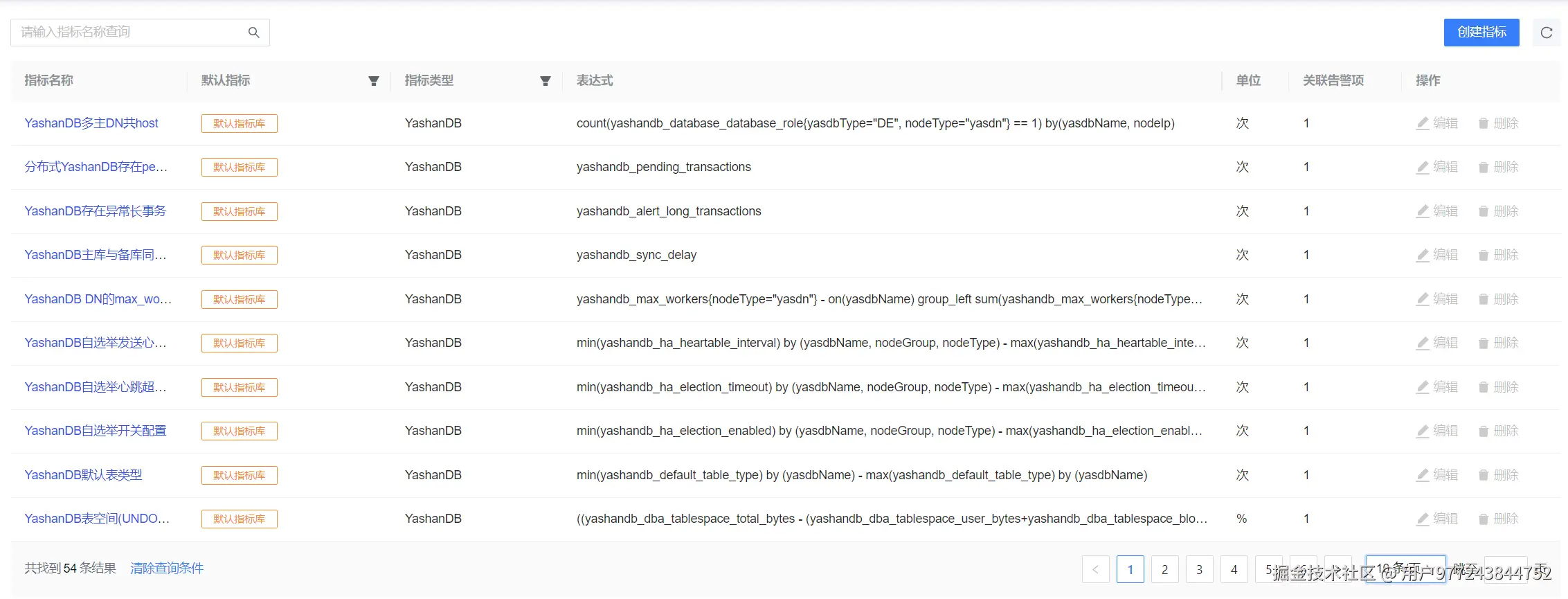Image resolution: width=1568 pixels, height=599 pixels.
Task: Edit the YashanDB自选举开关配置 metric
Action: point(1437,431)
